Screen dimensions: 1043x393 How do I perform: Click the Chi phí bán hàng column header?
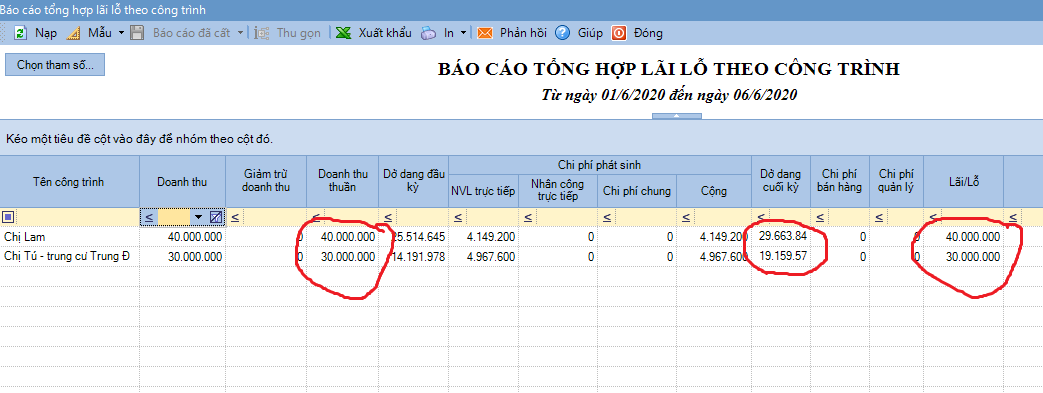[840, 182]
